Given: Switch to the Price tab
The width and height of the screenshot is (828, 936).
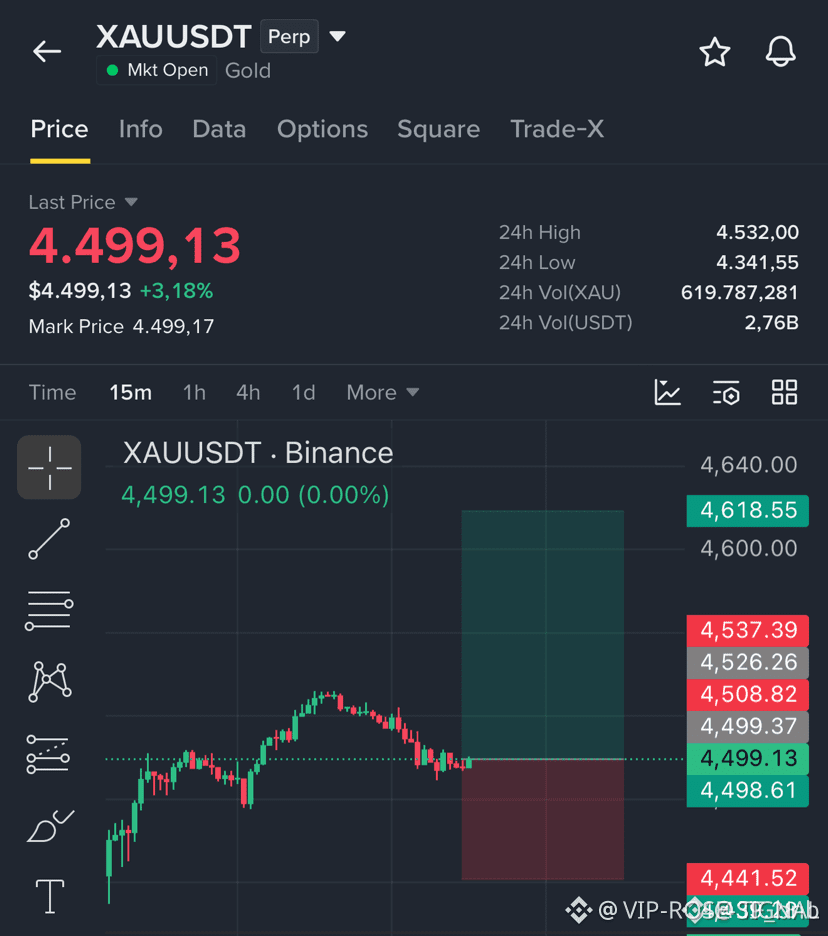Looking at the screenshot, I should click(x=60, y=129).
